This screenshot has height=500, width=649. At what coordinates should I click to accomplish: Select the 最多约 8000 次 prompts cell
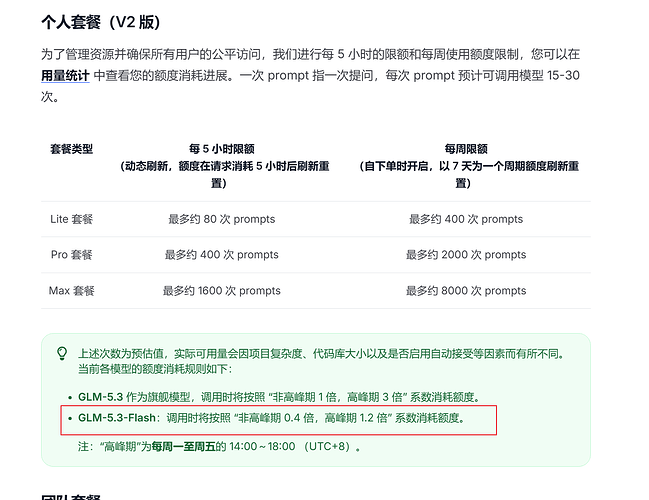point(466,291)
